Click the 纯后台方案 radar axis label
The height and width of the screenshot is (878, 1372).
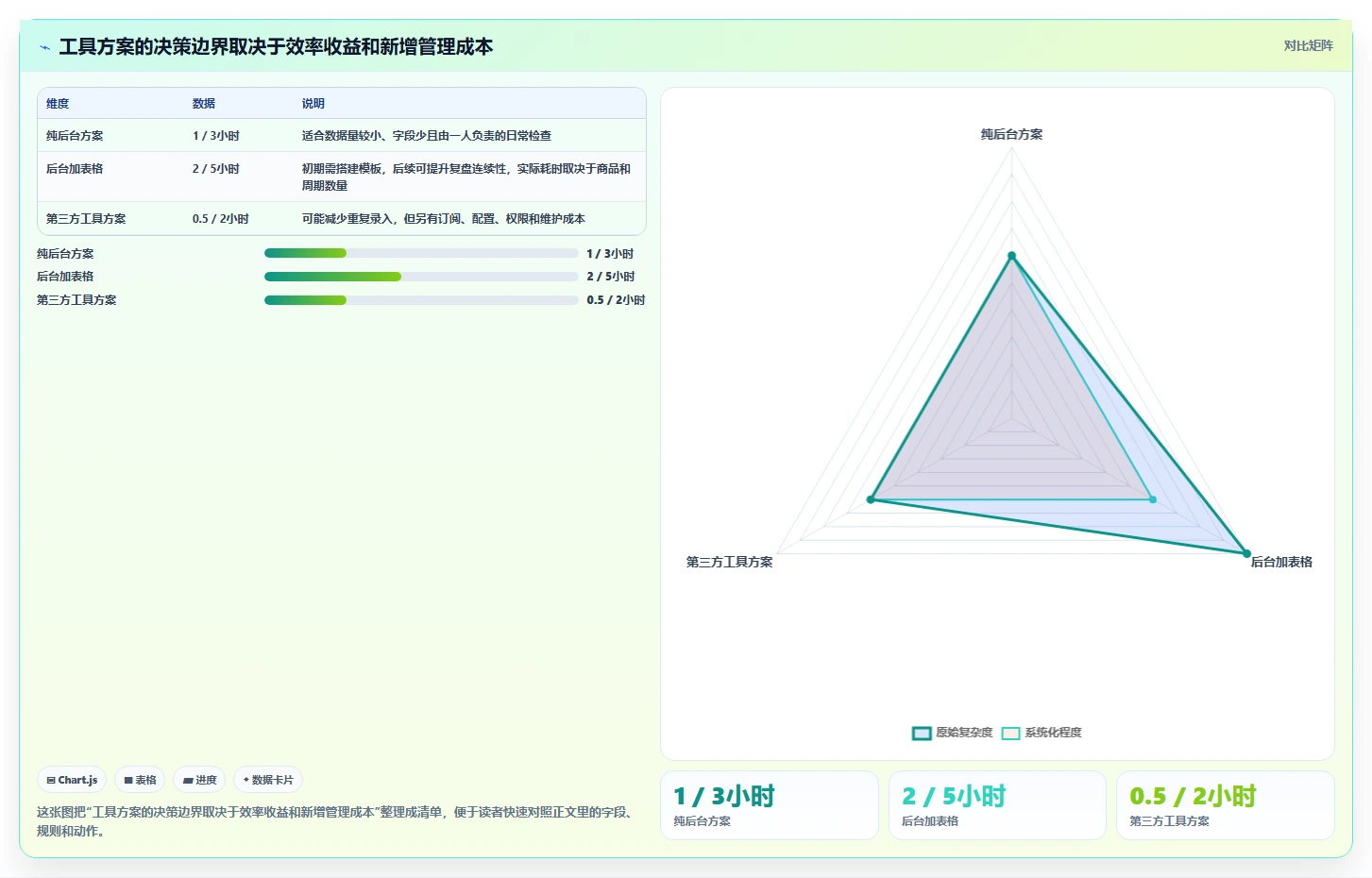[x=1011, y=135]
